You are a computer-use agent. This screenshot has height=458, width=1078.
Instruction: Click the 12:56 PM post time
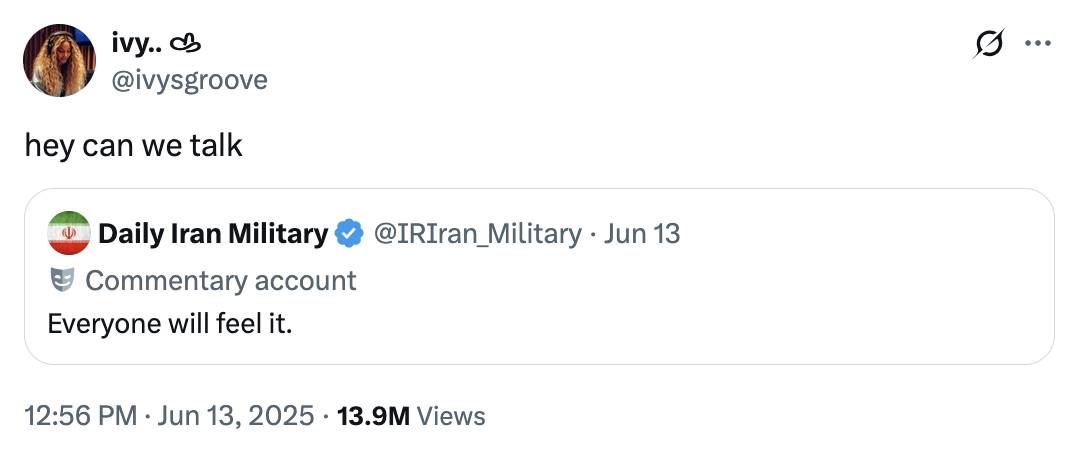coord(81,416)
